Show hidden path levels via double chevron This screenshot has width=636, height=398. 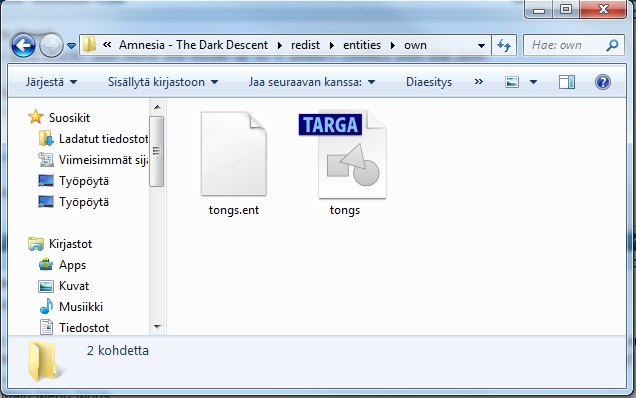pos(107,45)
